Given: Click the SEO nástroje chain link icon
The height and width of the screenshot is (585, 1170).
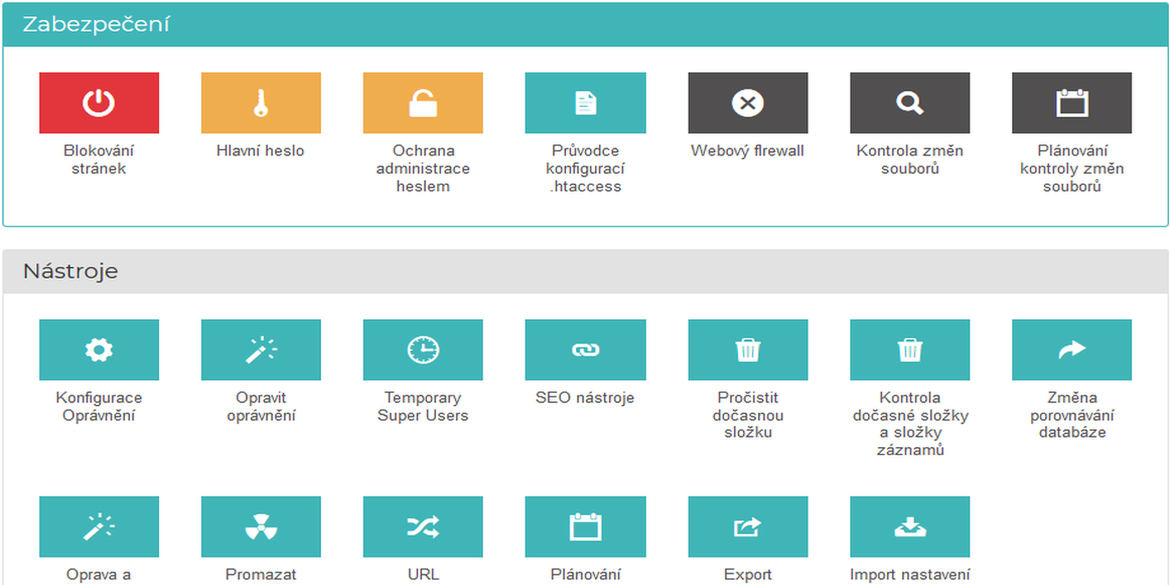Looking at the screenshot, I should (x=585, y=350).
